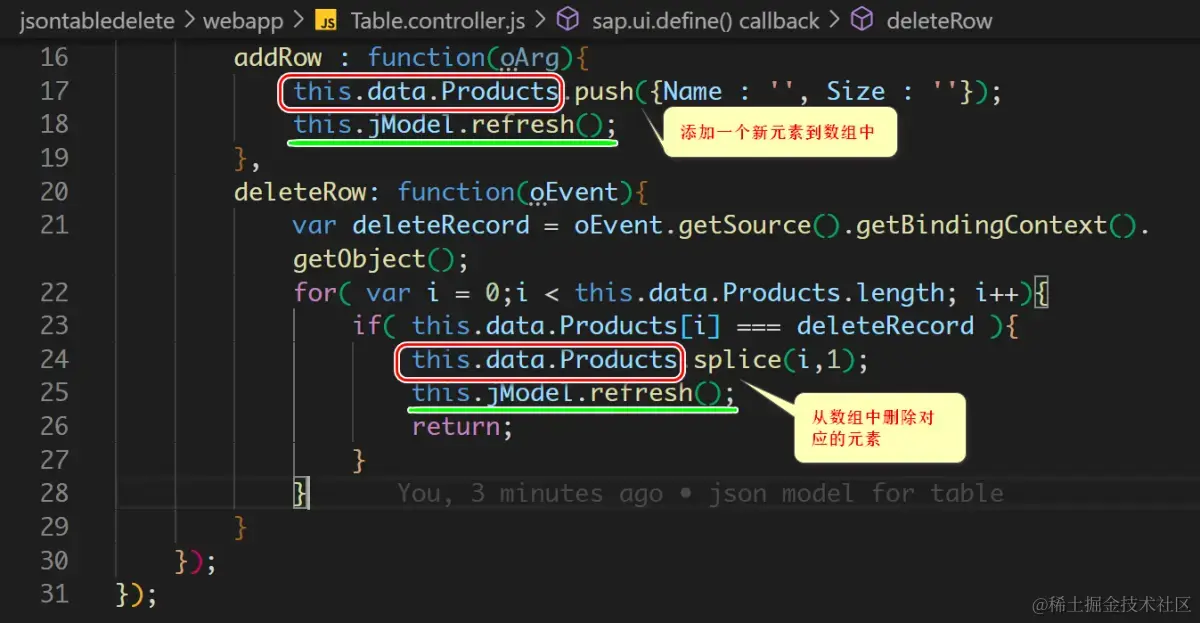Place cursor at highlighted closing brace line 28
The image size is (1200, 623).
tap(301, 494)
